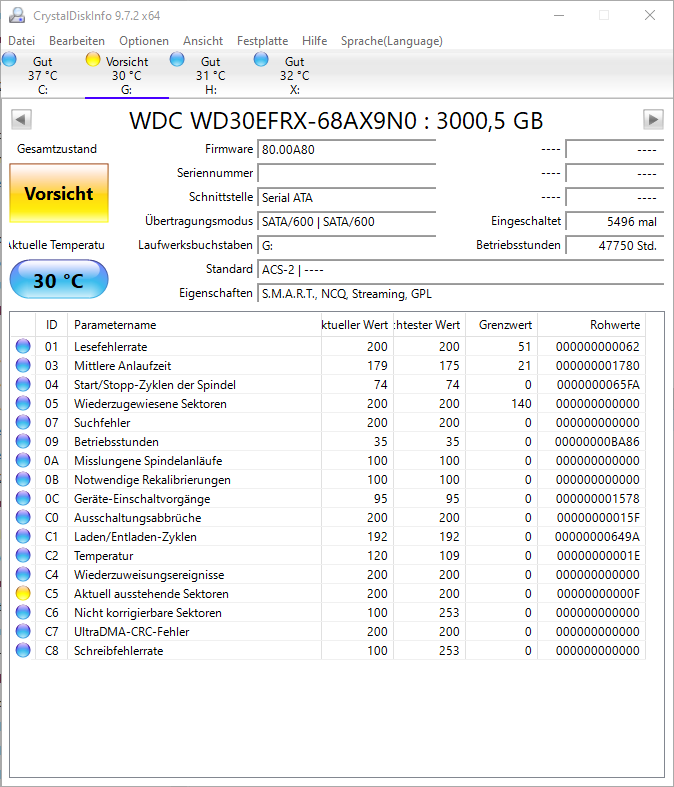Select the blue status orb for drive X:
Image resolution: width=674 pixels, height=787 pixels.
pyautogui.click(x=261, y=59)
